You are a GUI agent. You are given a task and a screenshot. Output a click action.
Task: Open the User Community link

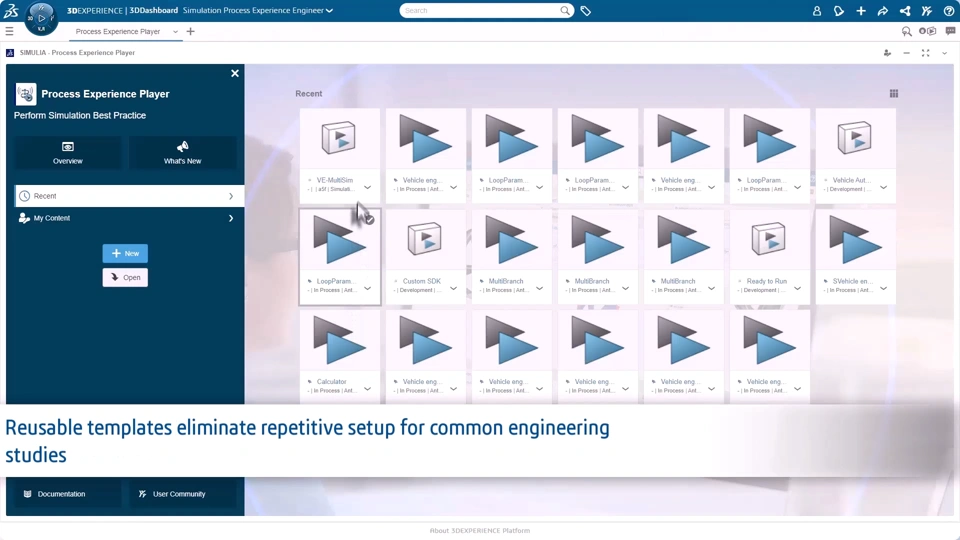click(182, 494)
